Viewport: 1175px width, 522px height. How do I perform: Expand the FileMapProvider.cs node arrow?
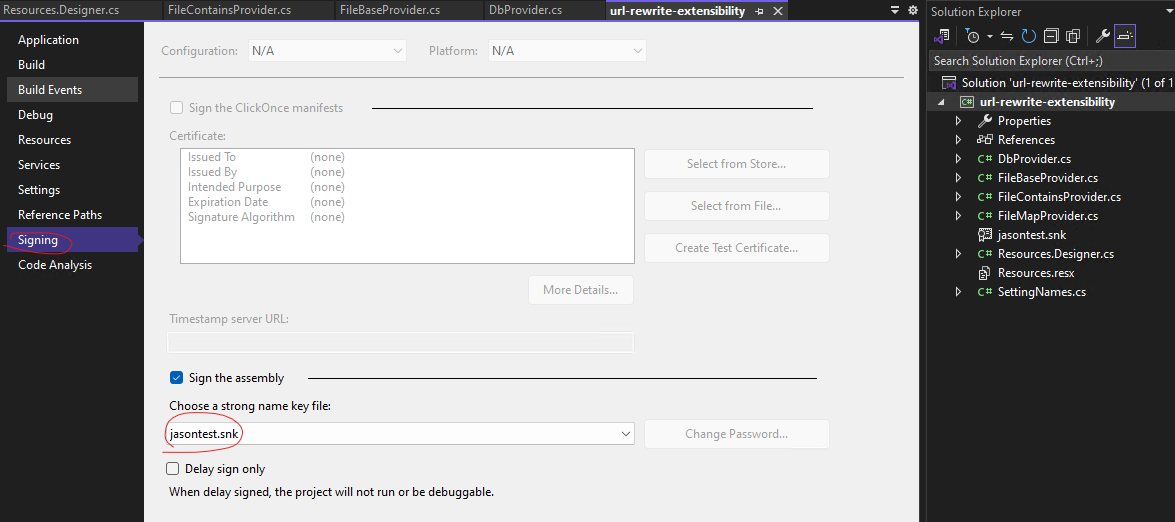click(958, 216)
